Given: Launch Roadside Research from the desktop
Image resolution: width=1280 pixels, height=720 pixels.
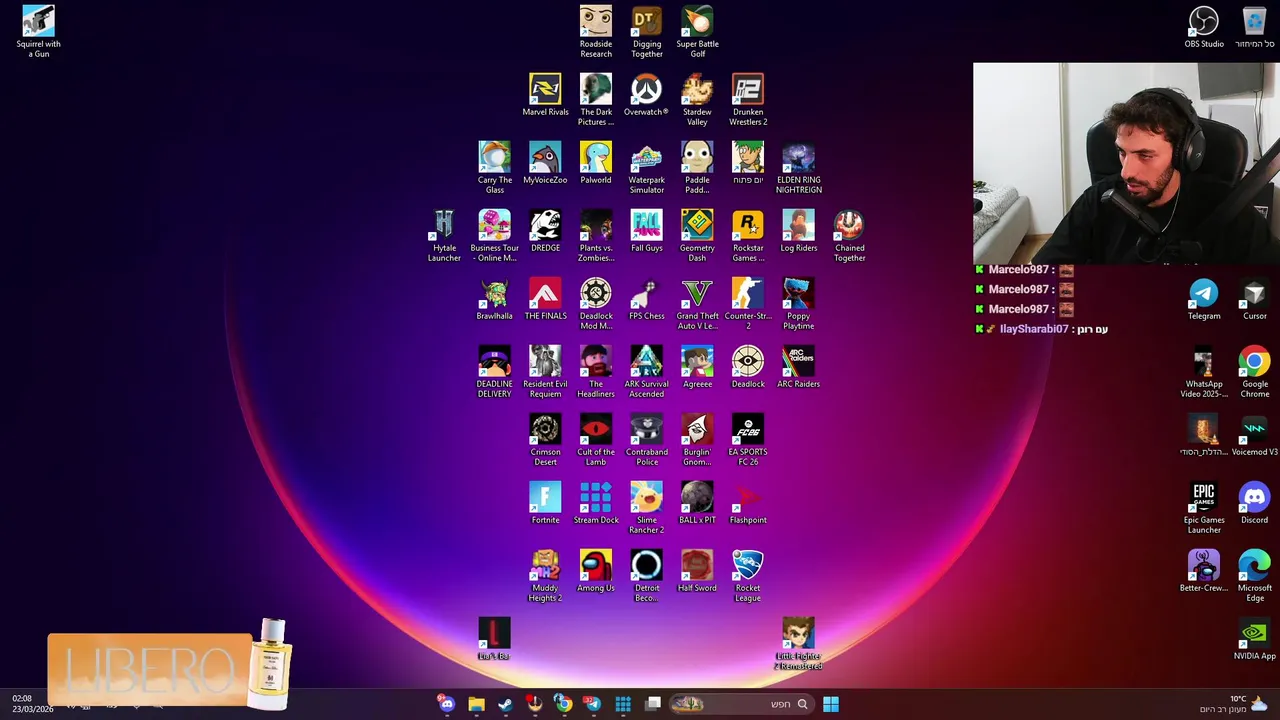Looking at the screenshot, I should pos(596,31).
